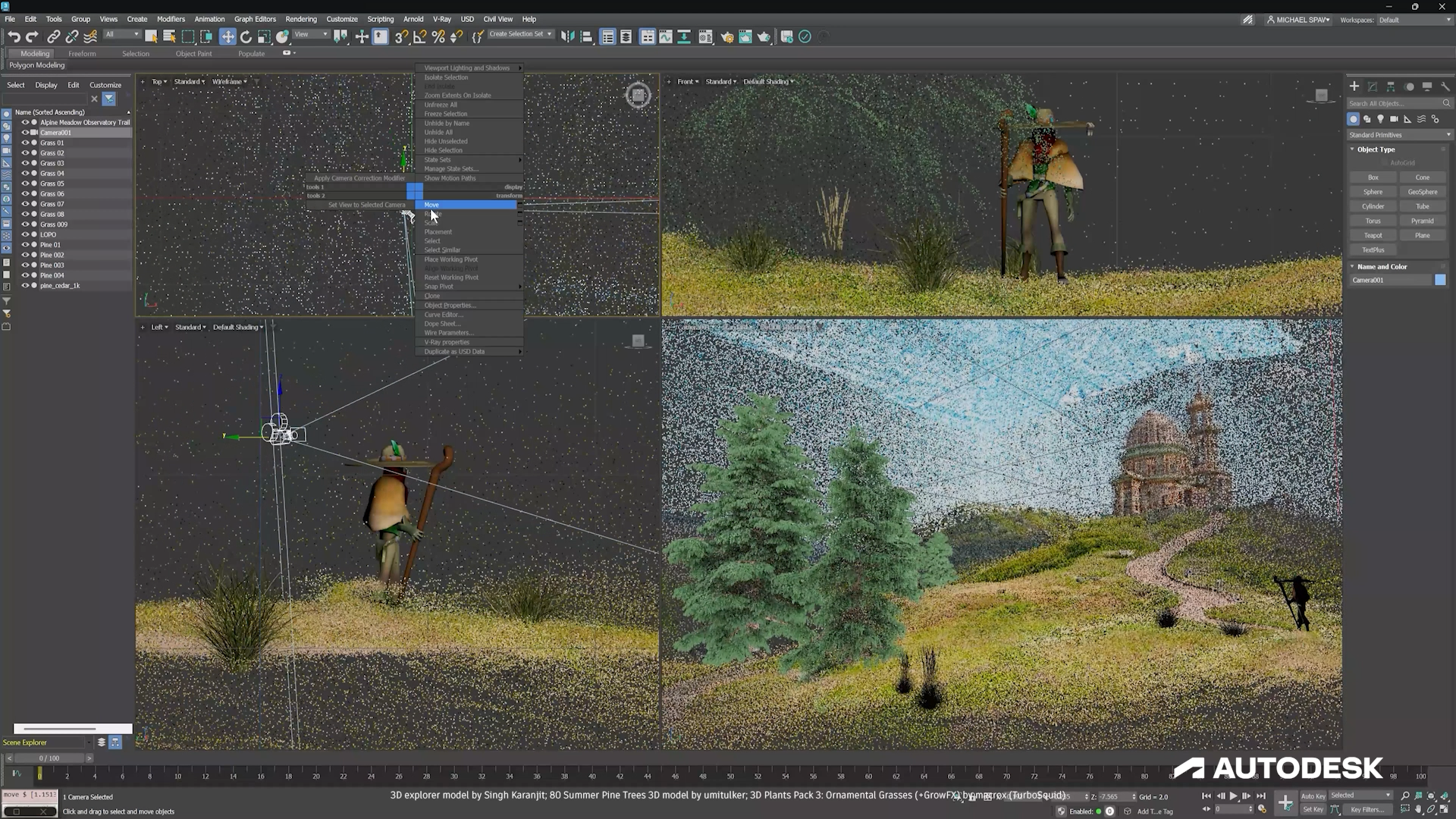The image size is (1456, 819).
Task: Open the Utilities wrench tab
Action: (x=1445, y=86)
